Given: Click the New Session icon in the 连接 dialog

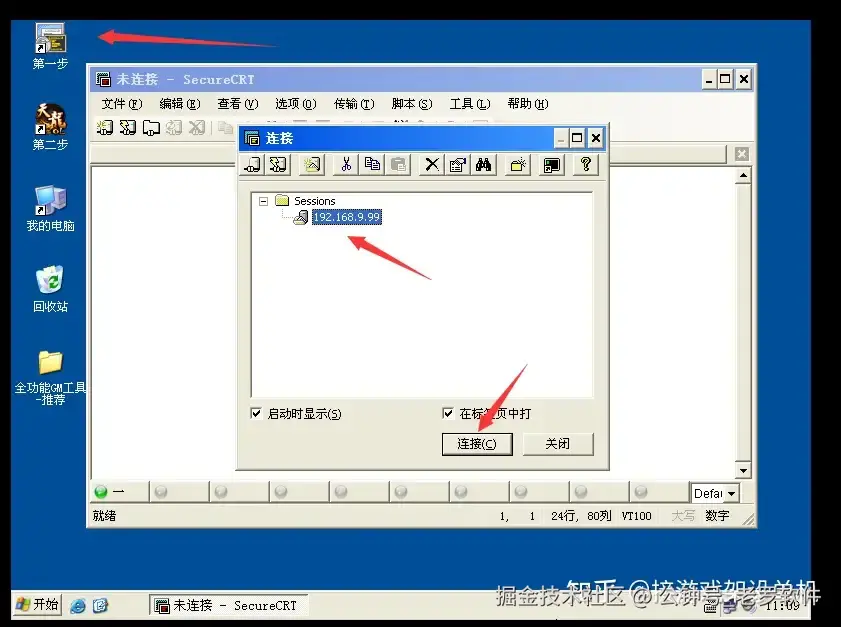Looking at the screenshot, I should coord(312,164).
